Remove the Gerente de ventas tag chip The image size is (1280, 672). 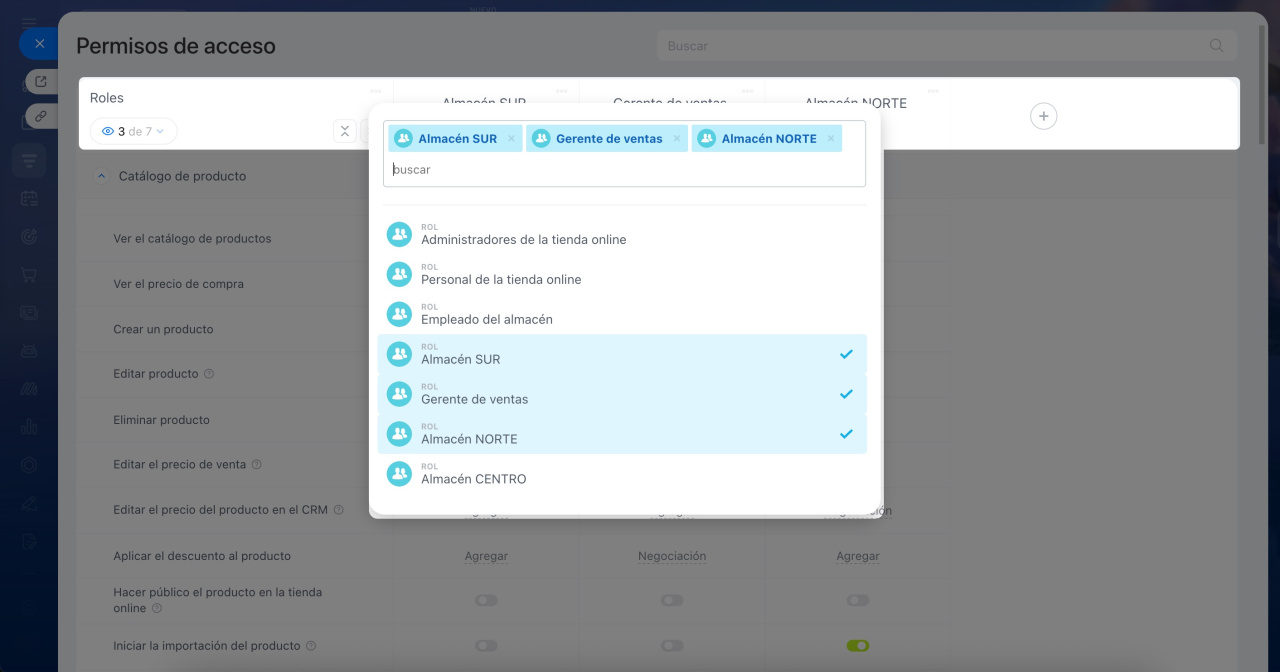click(x=677, y=139)
